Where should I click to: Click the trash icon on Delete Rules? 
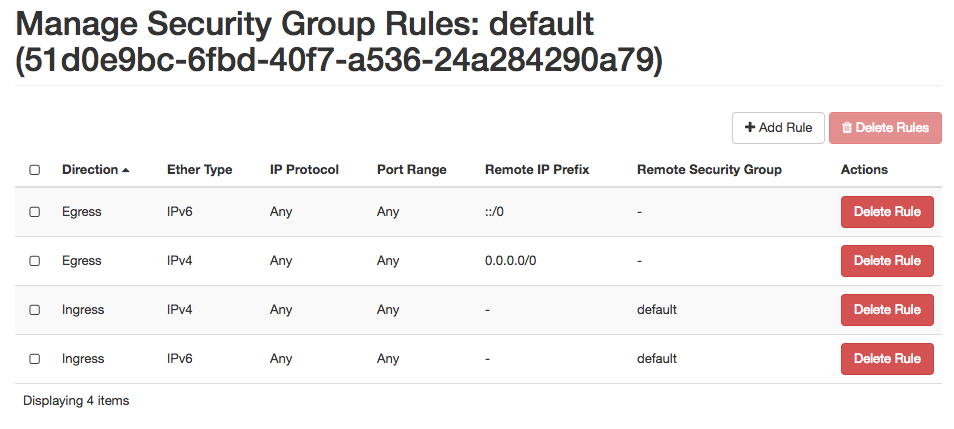pos(847,128)
